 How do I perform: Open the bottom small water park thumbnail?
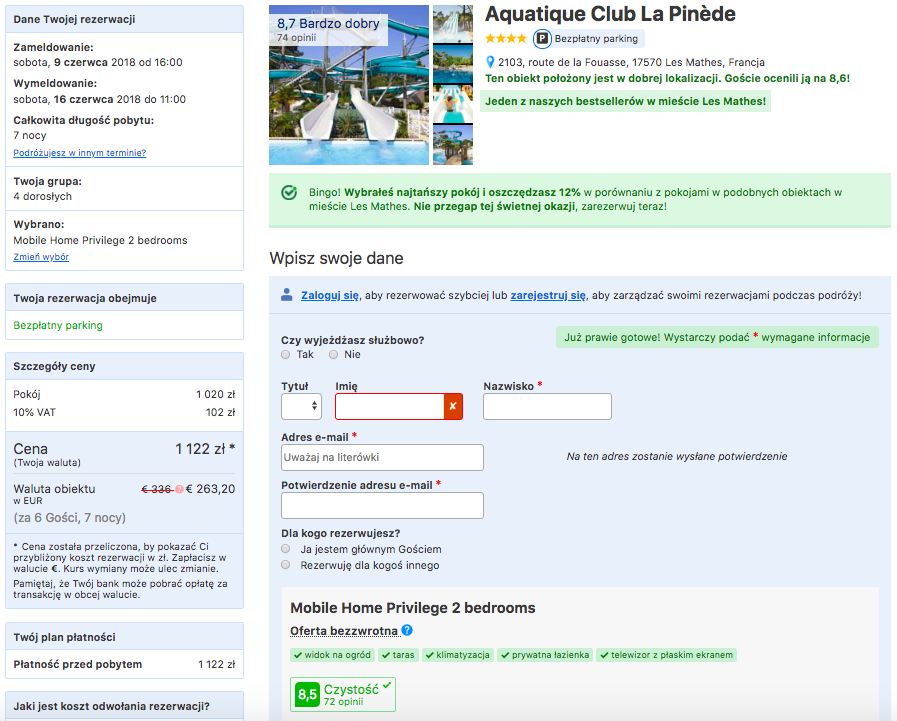point(453,145)
